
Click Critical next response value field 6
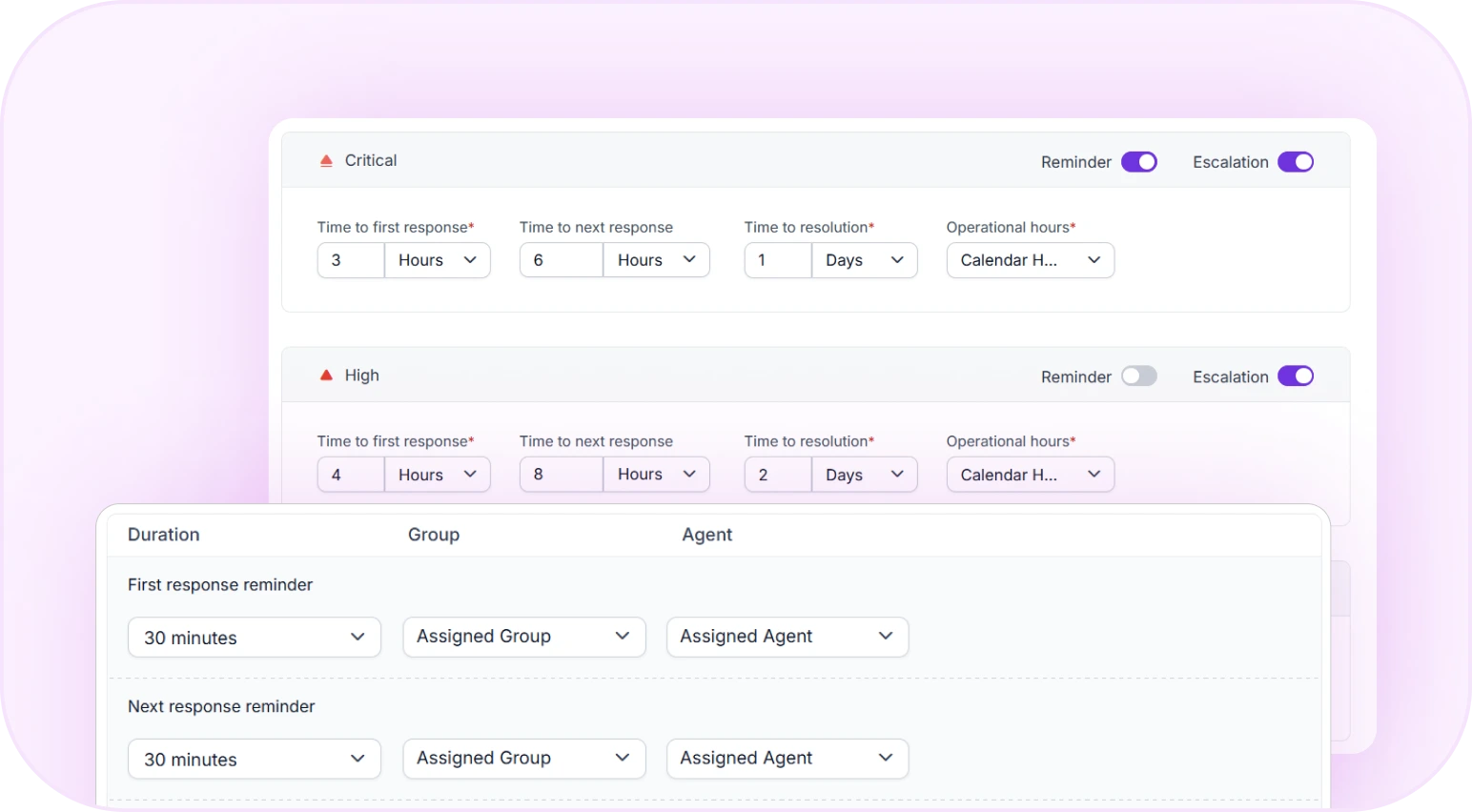[x=562, y=260]
